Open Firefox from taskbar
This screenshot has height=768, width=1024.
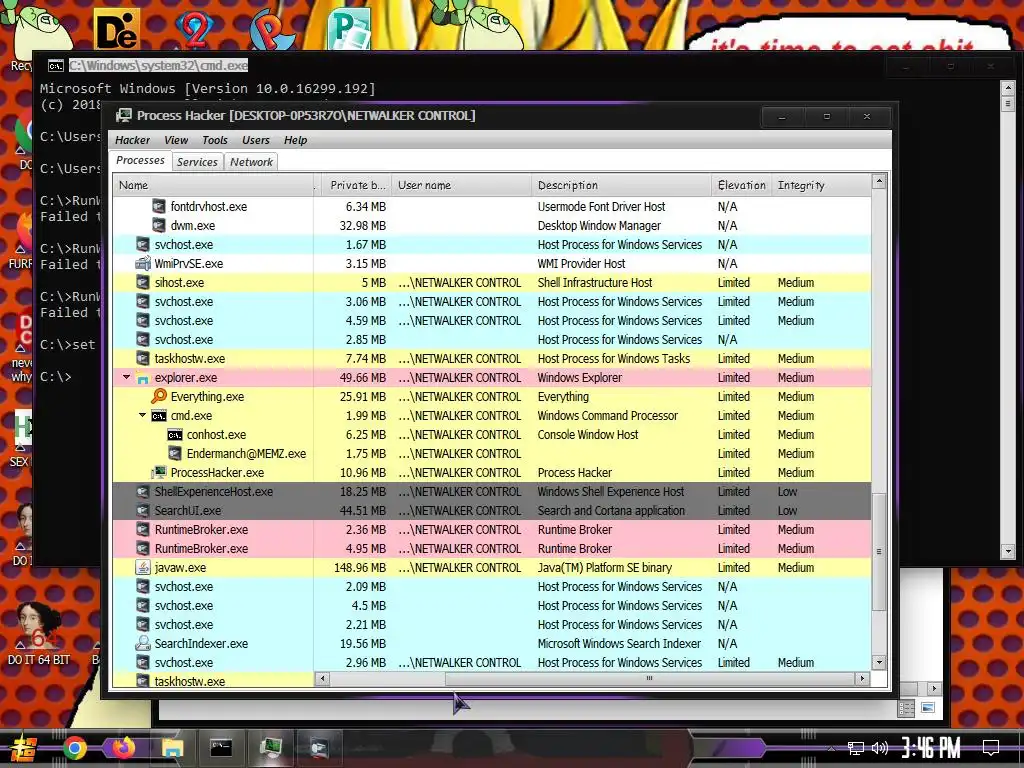tap(123, 747)
